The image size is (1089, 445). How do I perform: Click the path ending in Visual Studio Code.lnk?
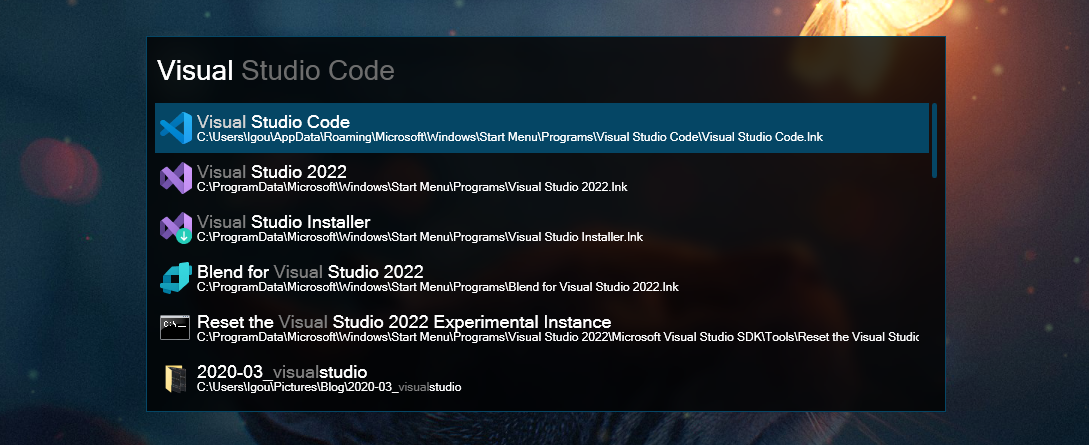point(510,137)
